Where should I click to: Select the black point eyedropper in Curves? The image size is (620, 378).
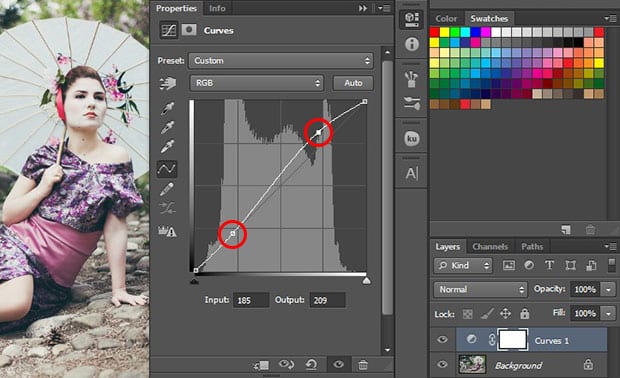[168, 108]
